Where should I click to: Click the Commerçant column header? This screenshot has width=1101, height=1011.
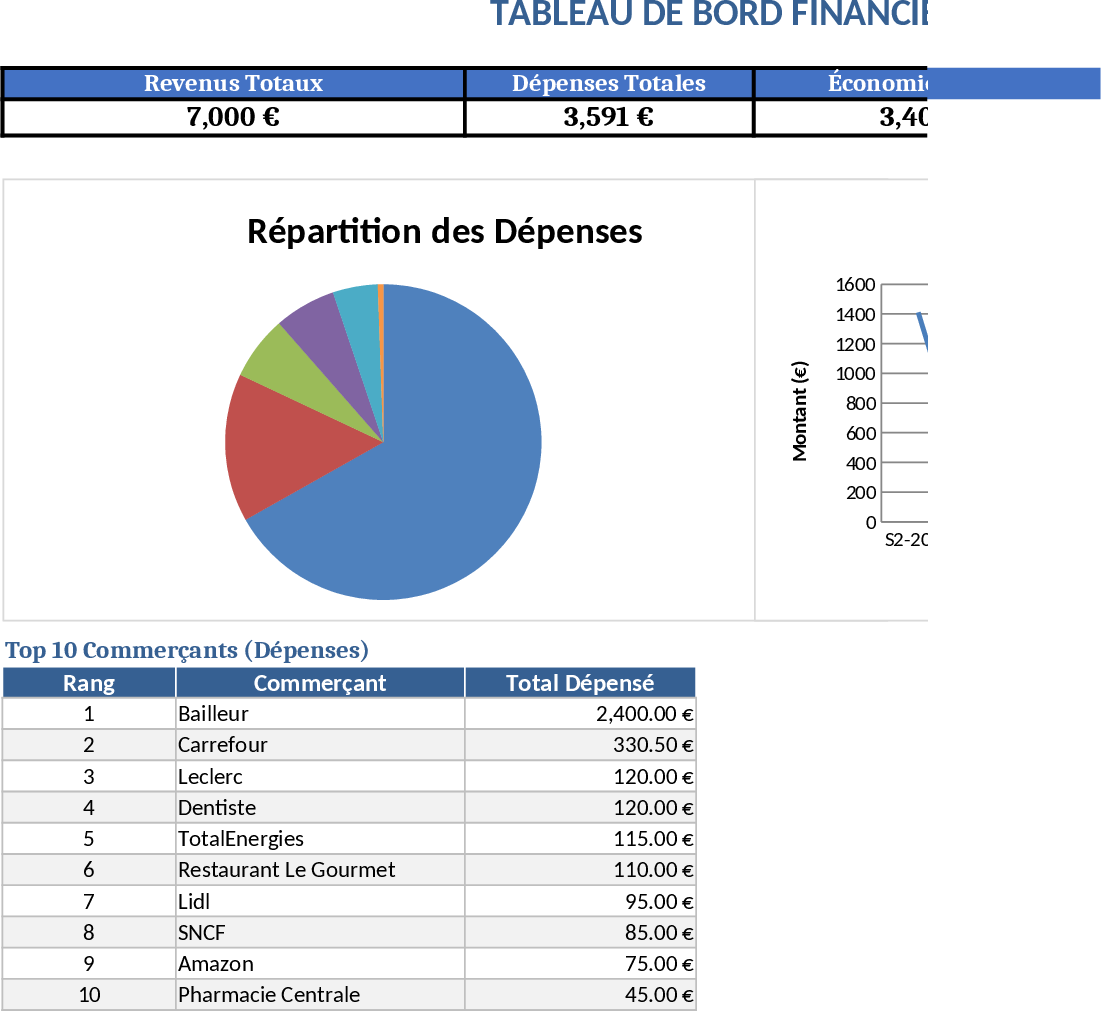point(319,683)
